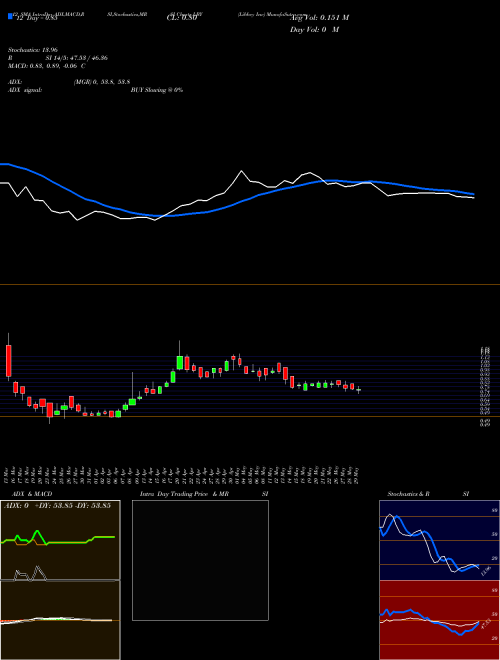Click the tallest green candle in April
Viewport: 500px width, 660px height.
[x=180, y=362]
